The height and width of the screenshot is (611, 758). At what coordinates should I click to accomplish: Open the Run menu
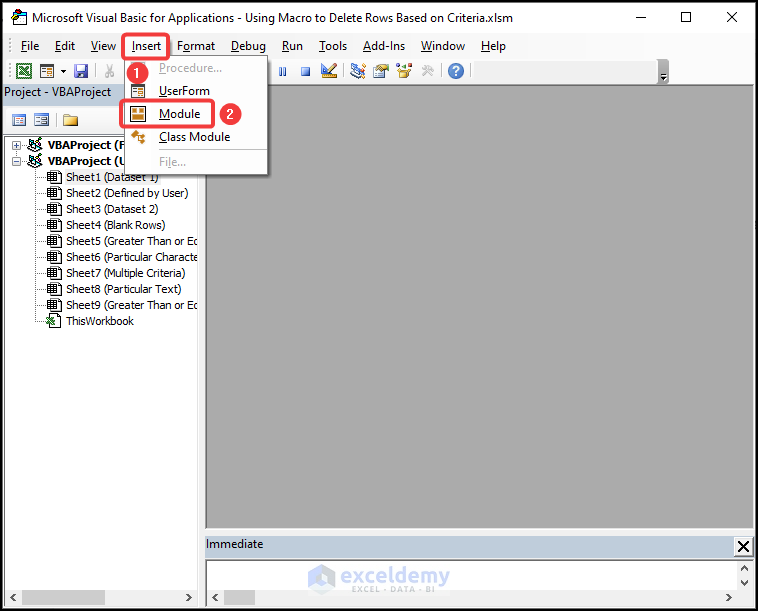coord(292,46)
